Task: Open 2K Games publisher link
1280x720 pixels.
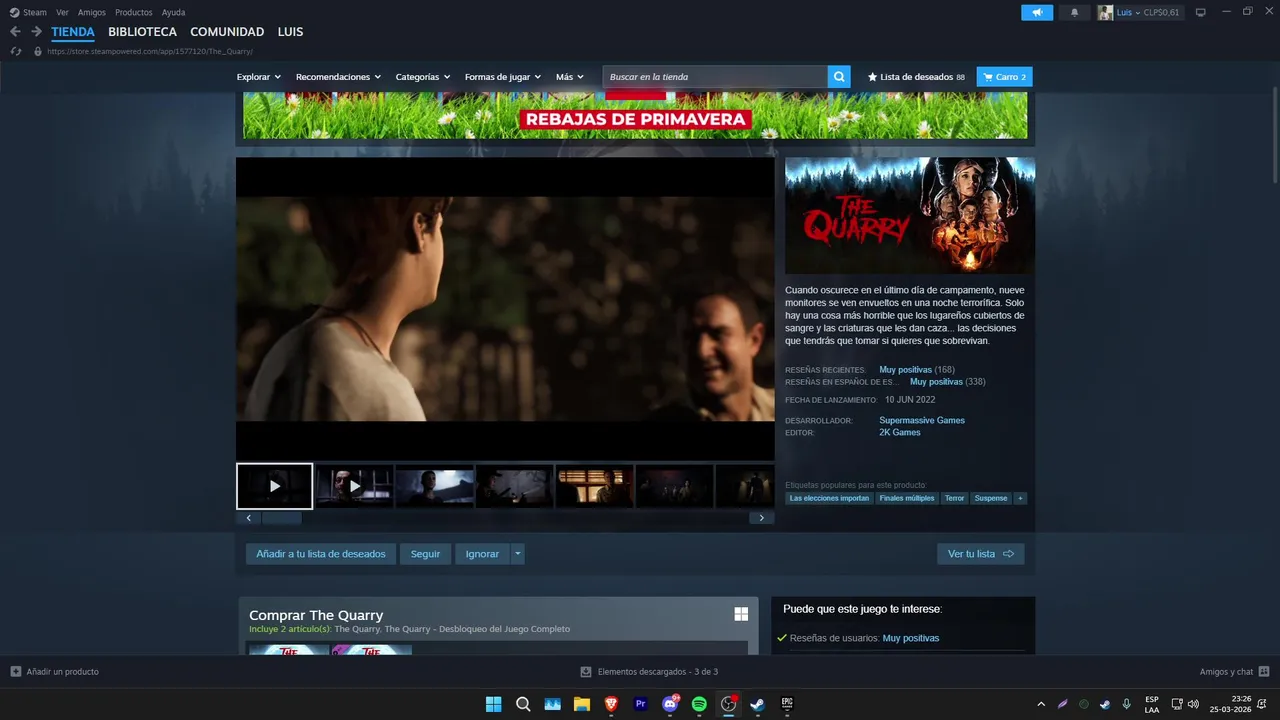Action: 900,433
